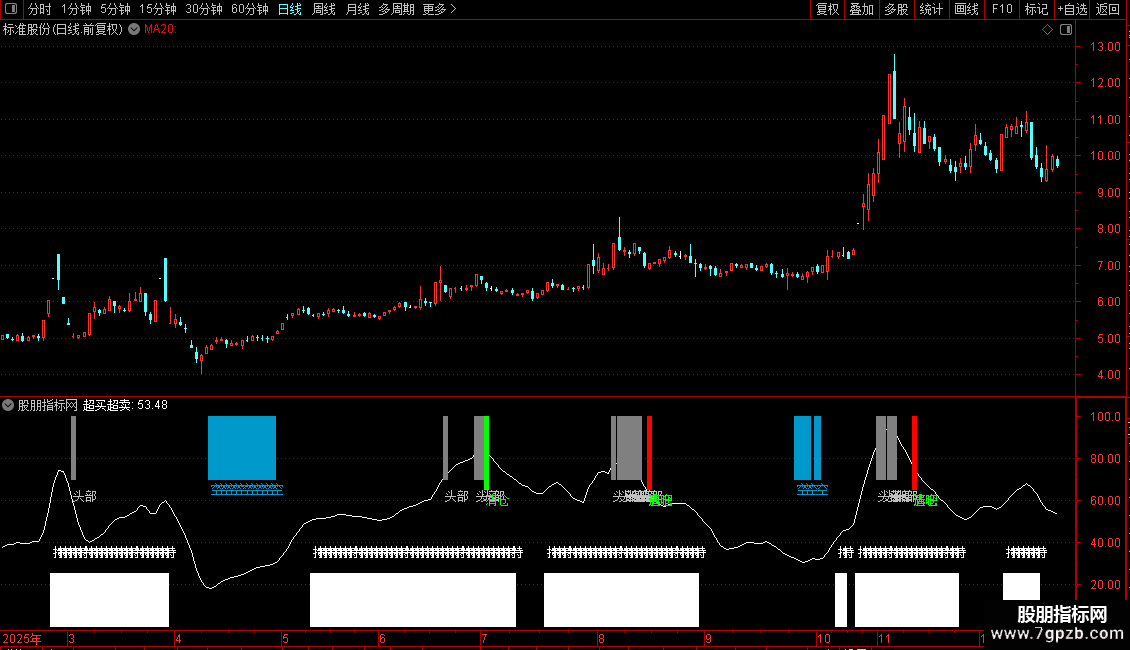The height and width of the screenshot is (650, 1130).
Task: Click month 4 marker on time axis
Action: (x=178, y=638)
